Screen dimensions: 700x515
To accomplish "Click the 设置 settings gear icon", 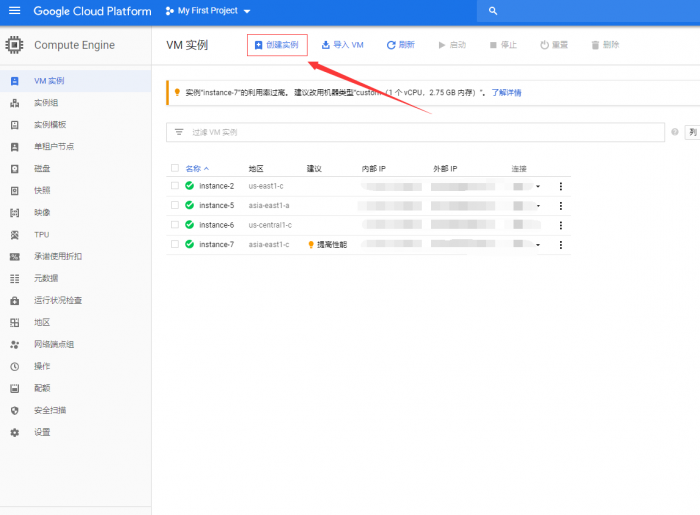I will click(14, 432).
